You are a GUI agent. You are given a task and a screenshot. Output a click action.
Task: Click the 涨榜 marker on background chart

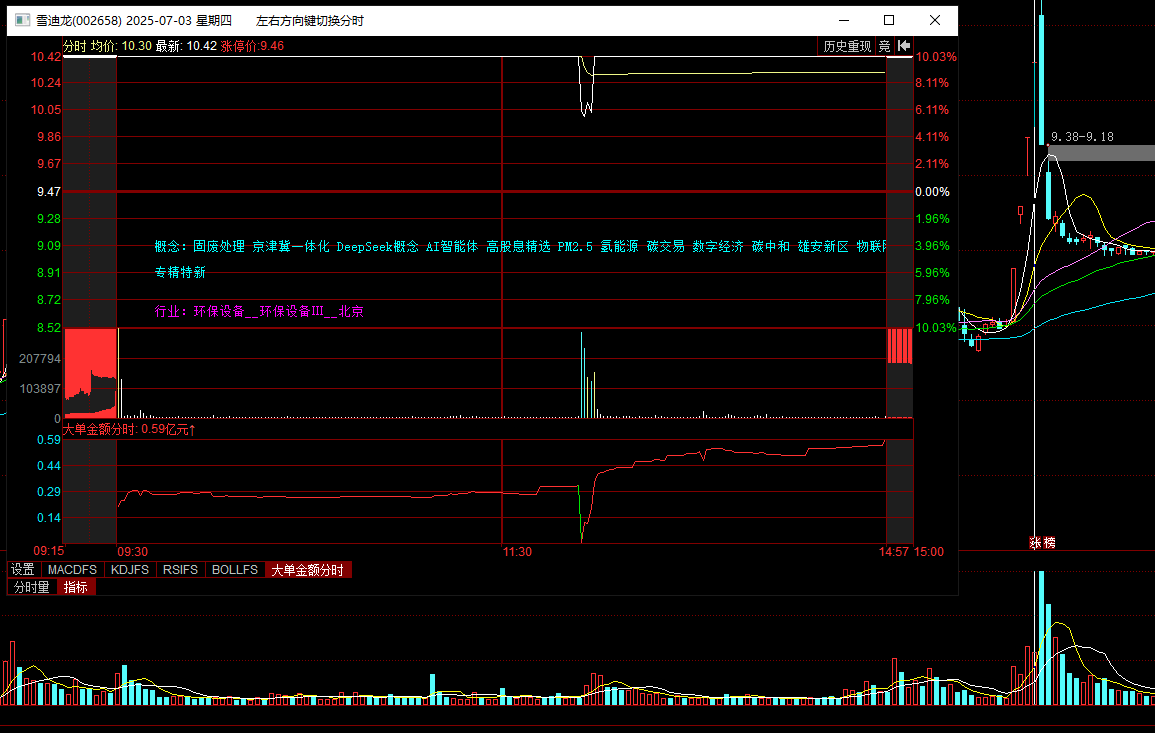(1042, 543)
